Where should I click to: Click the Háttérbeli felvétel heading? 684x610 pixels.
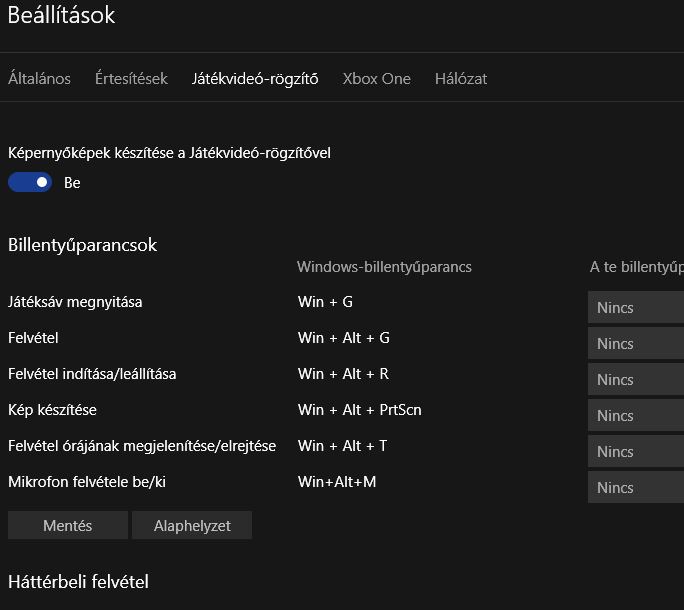click(x=79, y=582)
